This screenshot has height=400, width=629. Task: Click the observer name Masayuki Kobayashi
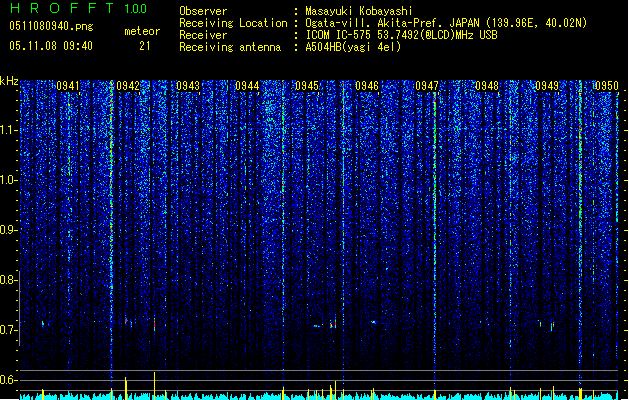coord(359,11)
